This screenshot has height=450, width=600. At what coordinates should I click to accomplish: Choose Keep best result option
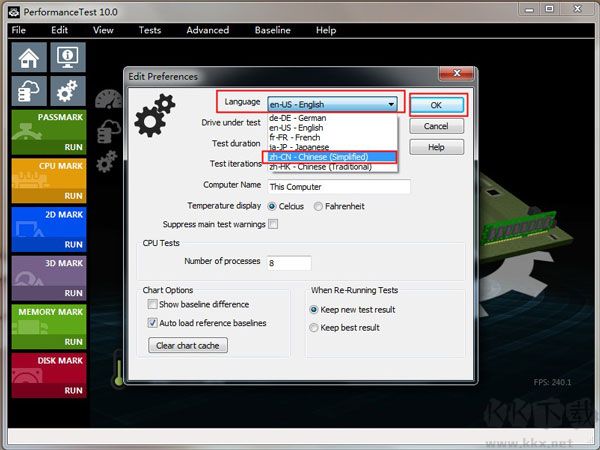pos(314,327)
